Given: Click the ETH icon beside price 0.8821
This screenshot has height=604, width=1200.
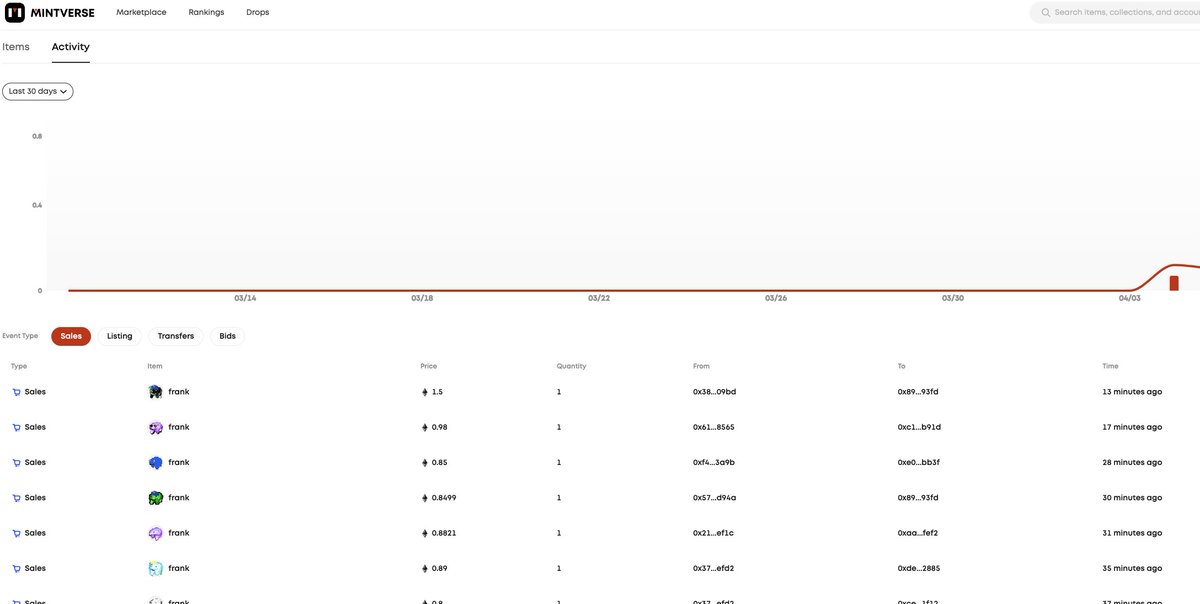Looking at the screenshot, I should (x=424, y=533).
